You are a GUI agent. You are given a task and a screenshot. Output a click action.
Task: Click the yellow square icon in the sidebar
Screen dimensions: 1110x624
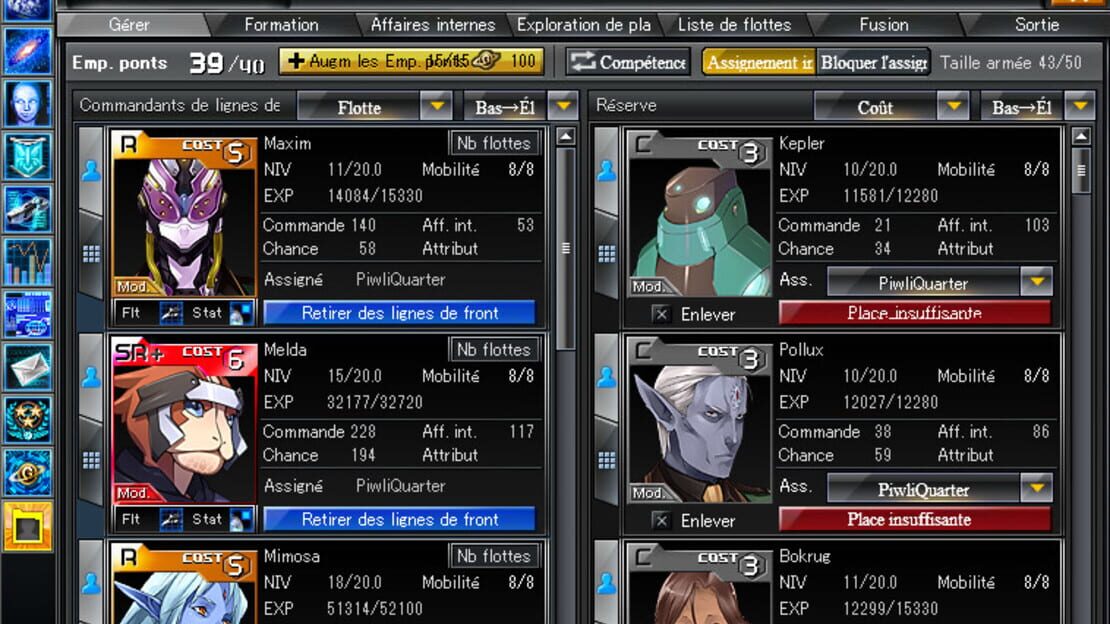click(28, 526)
